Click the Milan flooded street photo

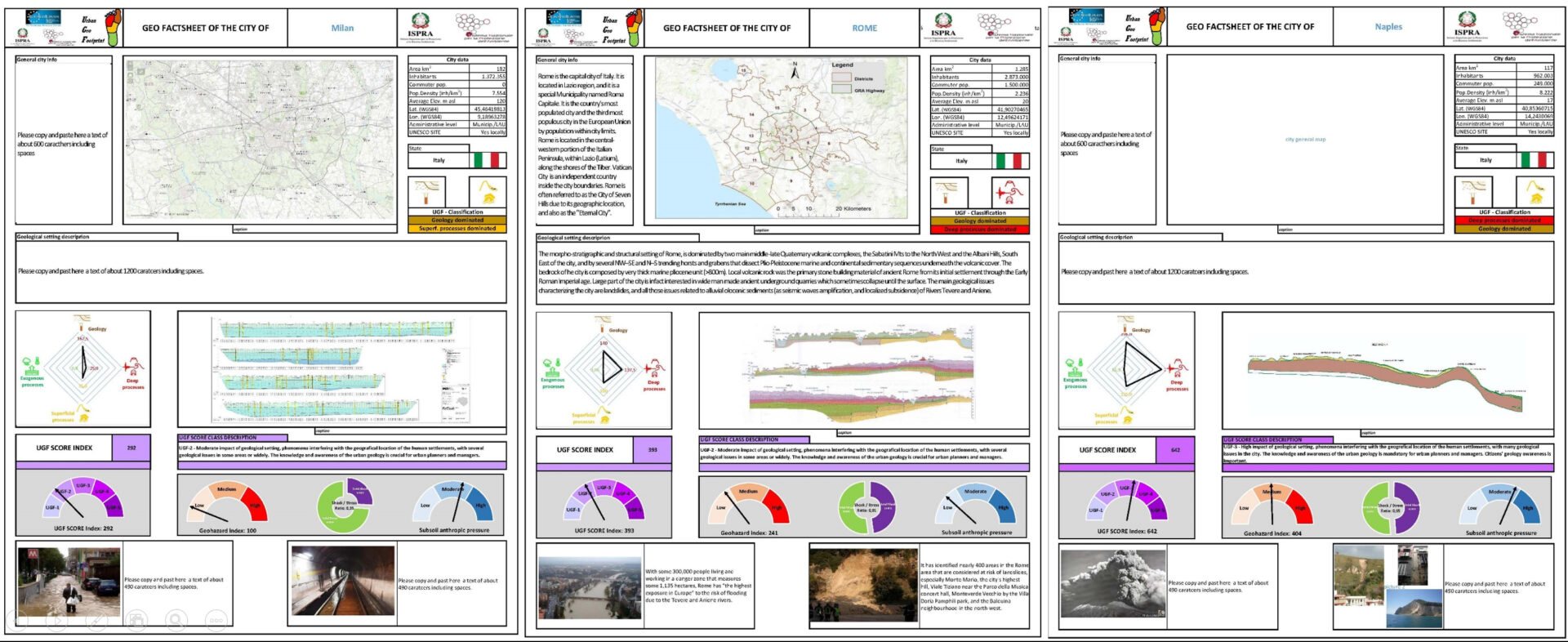(69, 582)
